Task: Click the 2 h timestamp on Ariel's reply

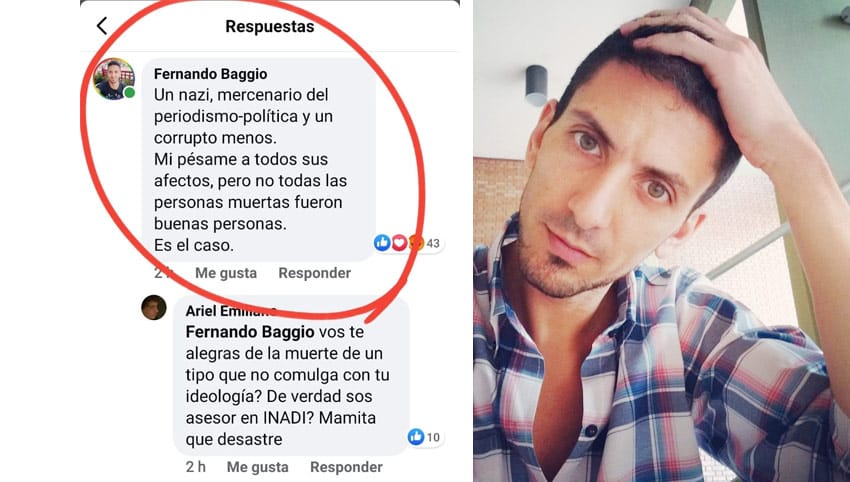Action: (x=196, y=467)
